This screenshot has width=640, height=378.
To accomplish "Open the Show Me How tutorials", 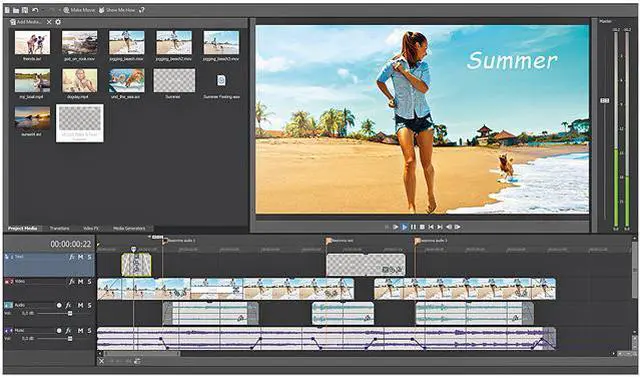I will coord(117,10).
